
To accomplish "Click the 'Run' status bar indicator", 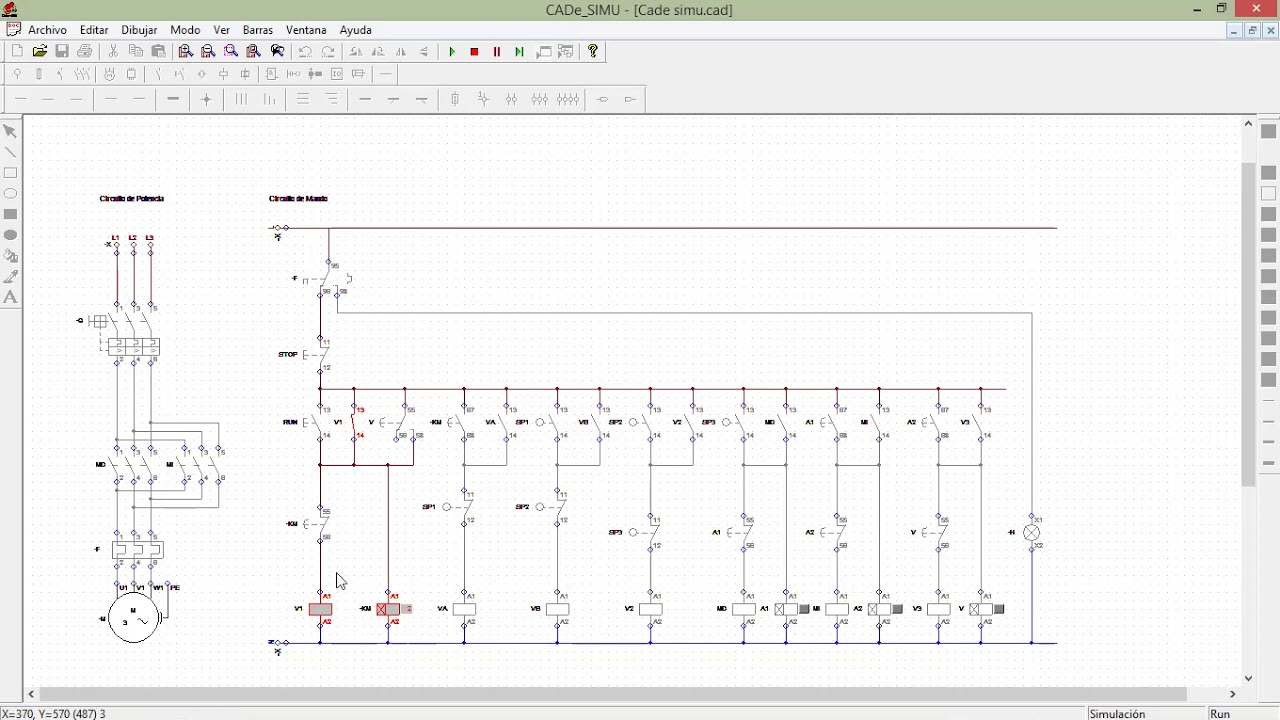I will coord(1220,714).
